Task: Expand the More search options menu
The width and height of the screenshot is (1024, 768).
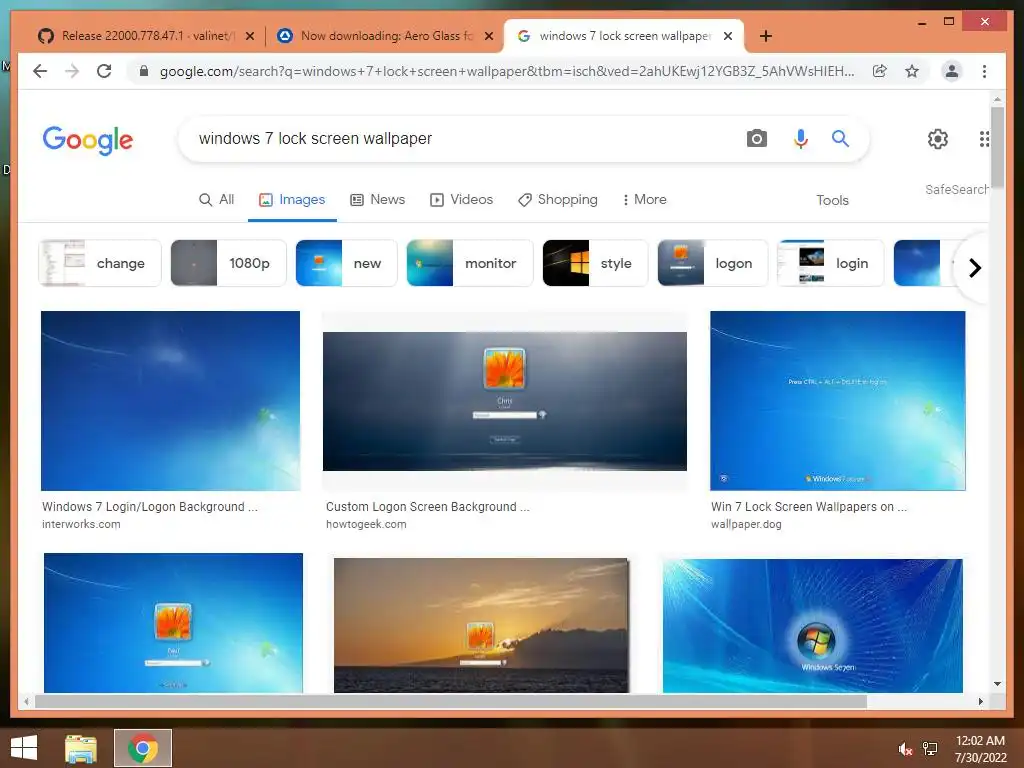Action: (x=645, y=199)
